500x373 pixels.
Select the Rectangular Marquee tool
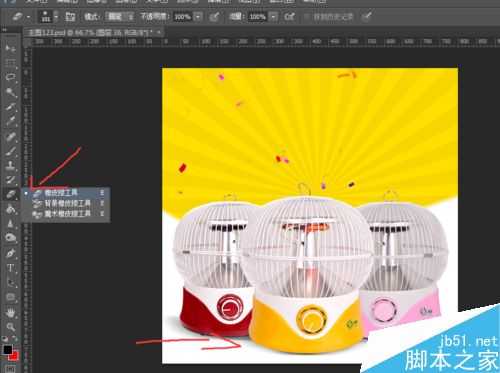pyautogui.click(x=11, y=63)
